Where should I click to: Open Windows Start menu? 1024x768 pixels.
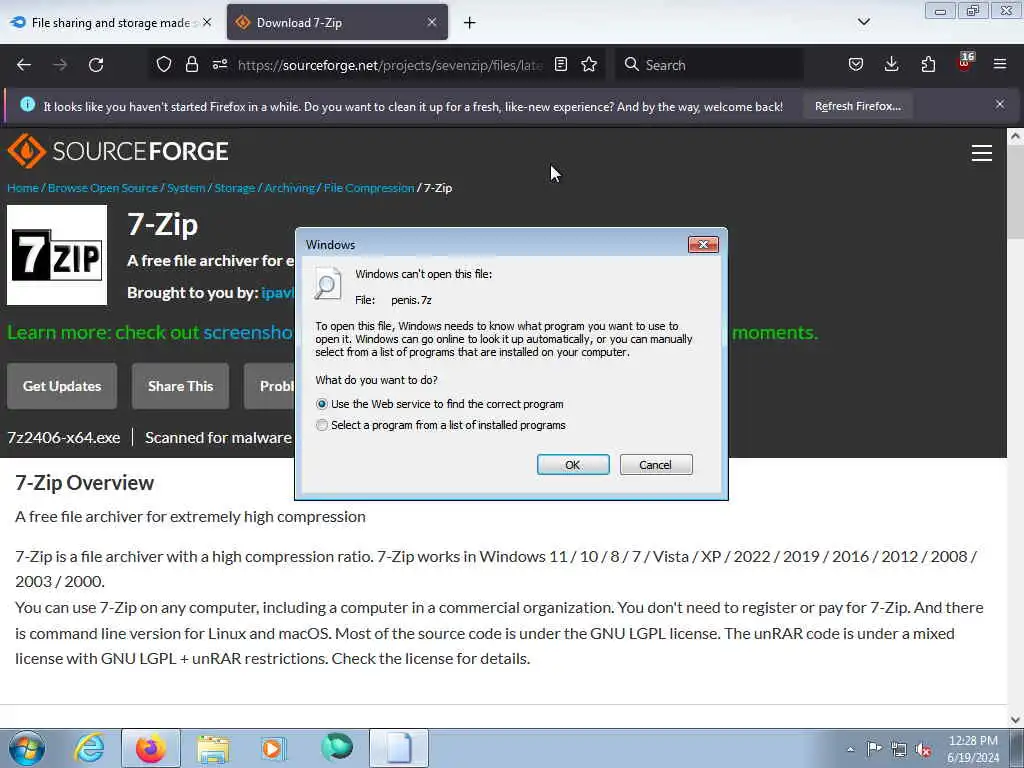(x=27, y=748)
